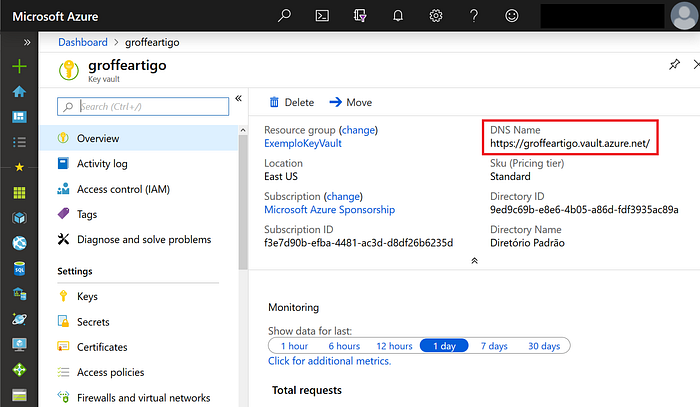Show data for last 12 hours

[x=394, y=346]
